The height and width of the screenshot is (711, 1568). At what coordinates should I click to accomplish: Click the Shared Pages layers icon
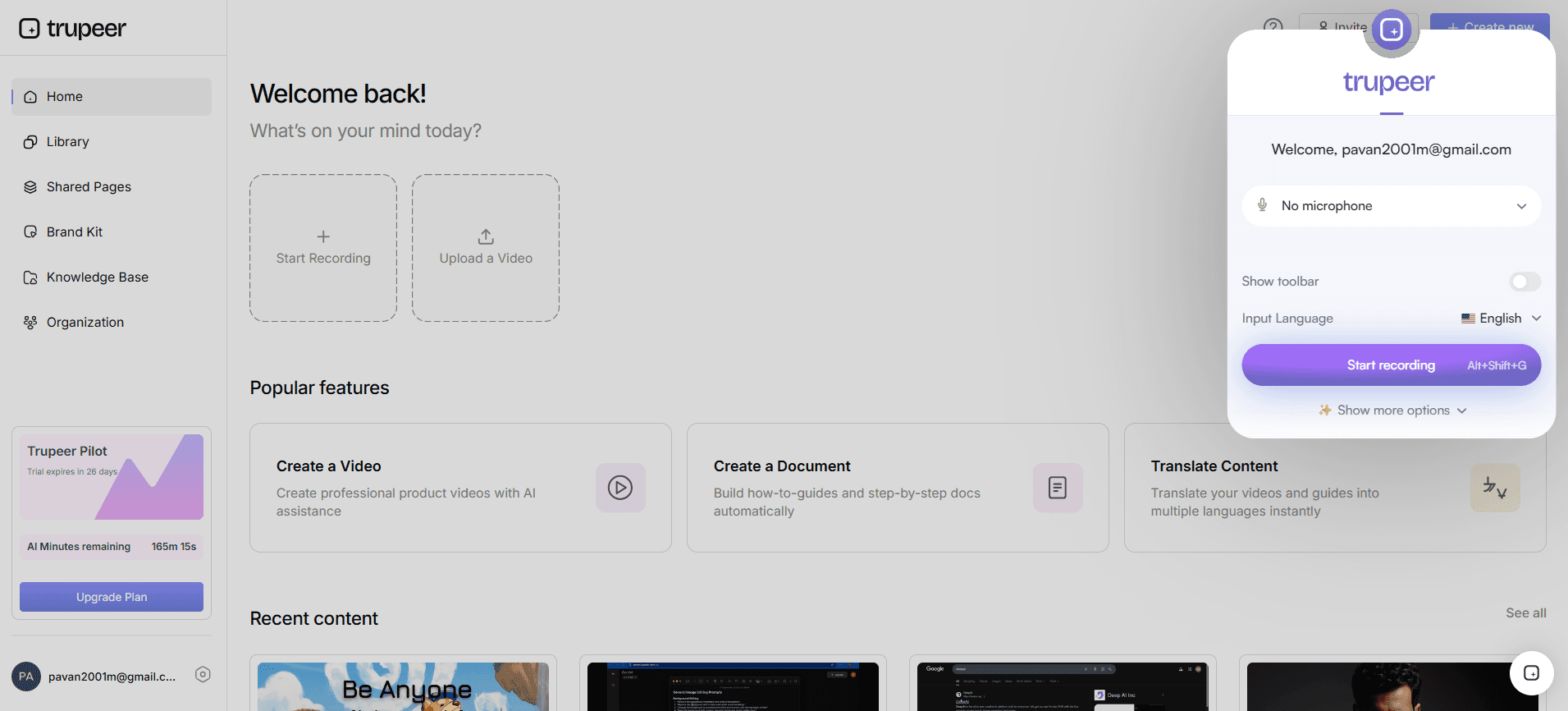click(30, 187)
